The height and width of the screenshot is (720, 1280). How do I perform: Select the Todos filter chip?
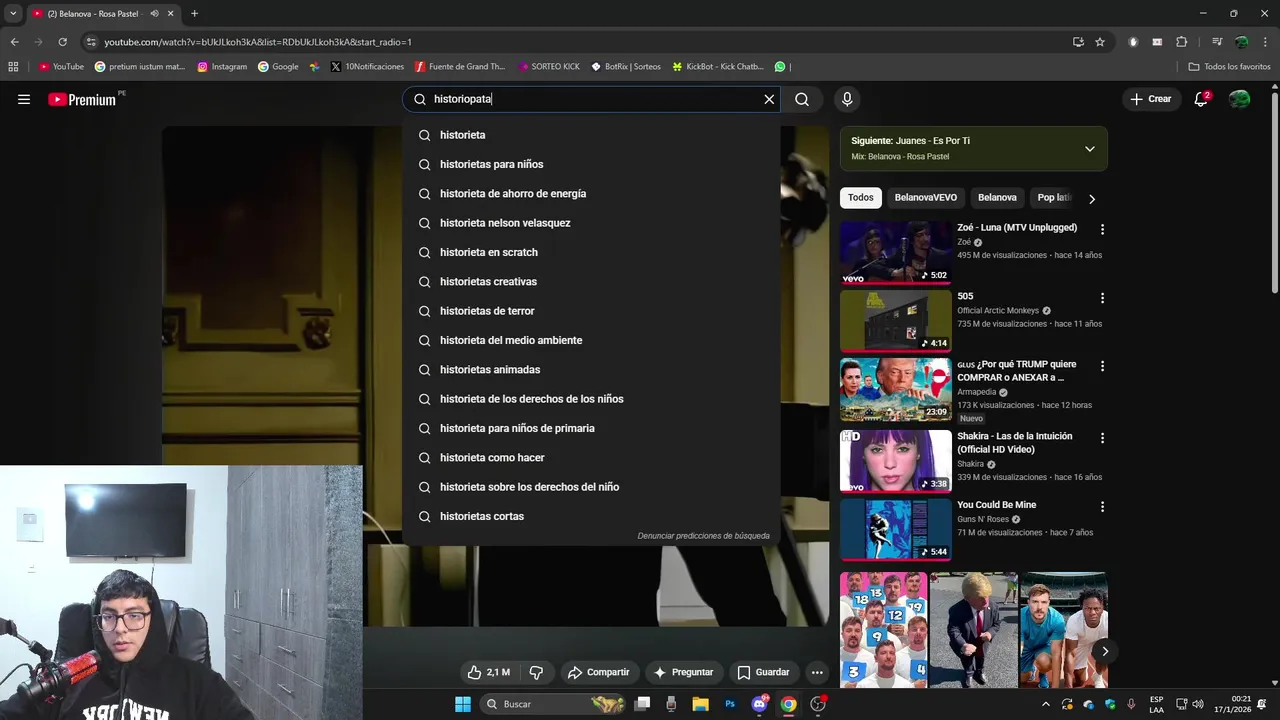tap(861, 198)
